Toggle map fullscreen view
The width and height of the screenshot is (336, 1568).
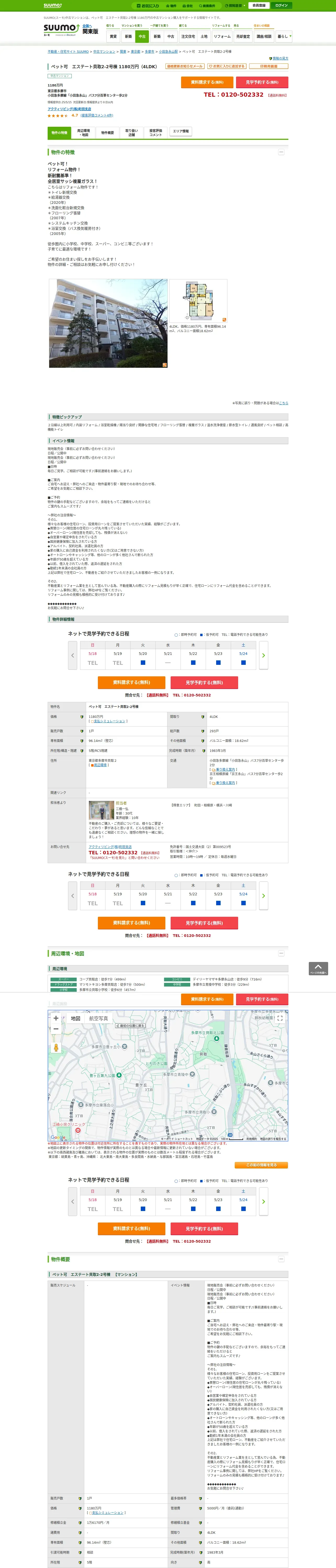(280, 1018)
